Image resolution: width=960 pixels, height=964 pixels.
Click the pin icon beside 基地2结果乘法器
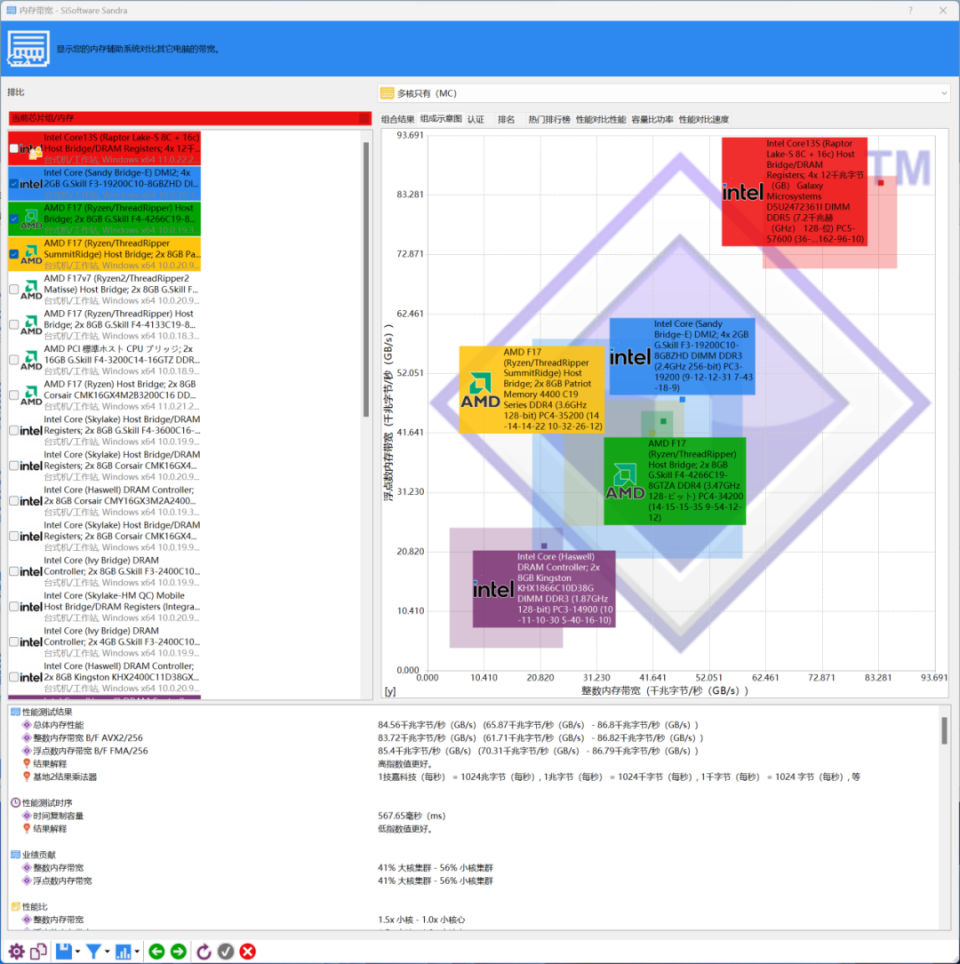[x=26, y=777]
